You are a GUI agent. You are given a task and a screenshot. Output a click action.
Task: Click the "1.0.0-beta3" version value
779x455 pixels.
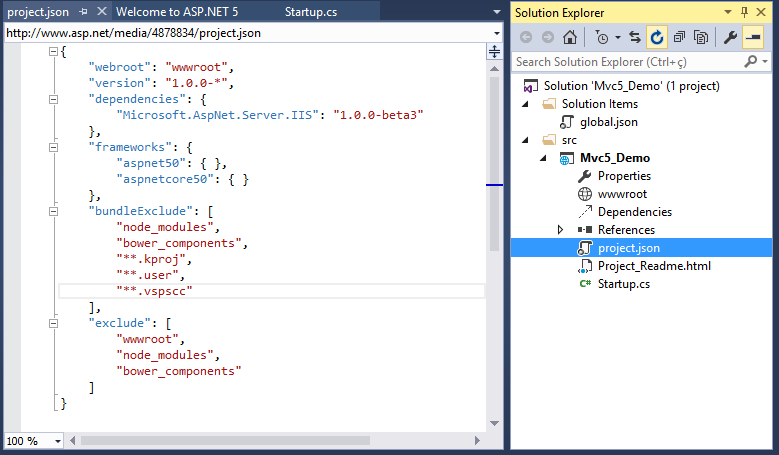[x=379, y=115]
